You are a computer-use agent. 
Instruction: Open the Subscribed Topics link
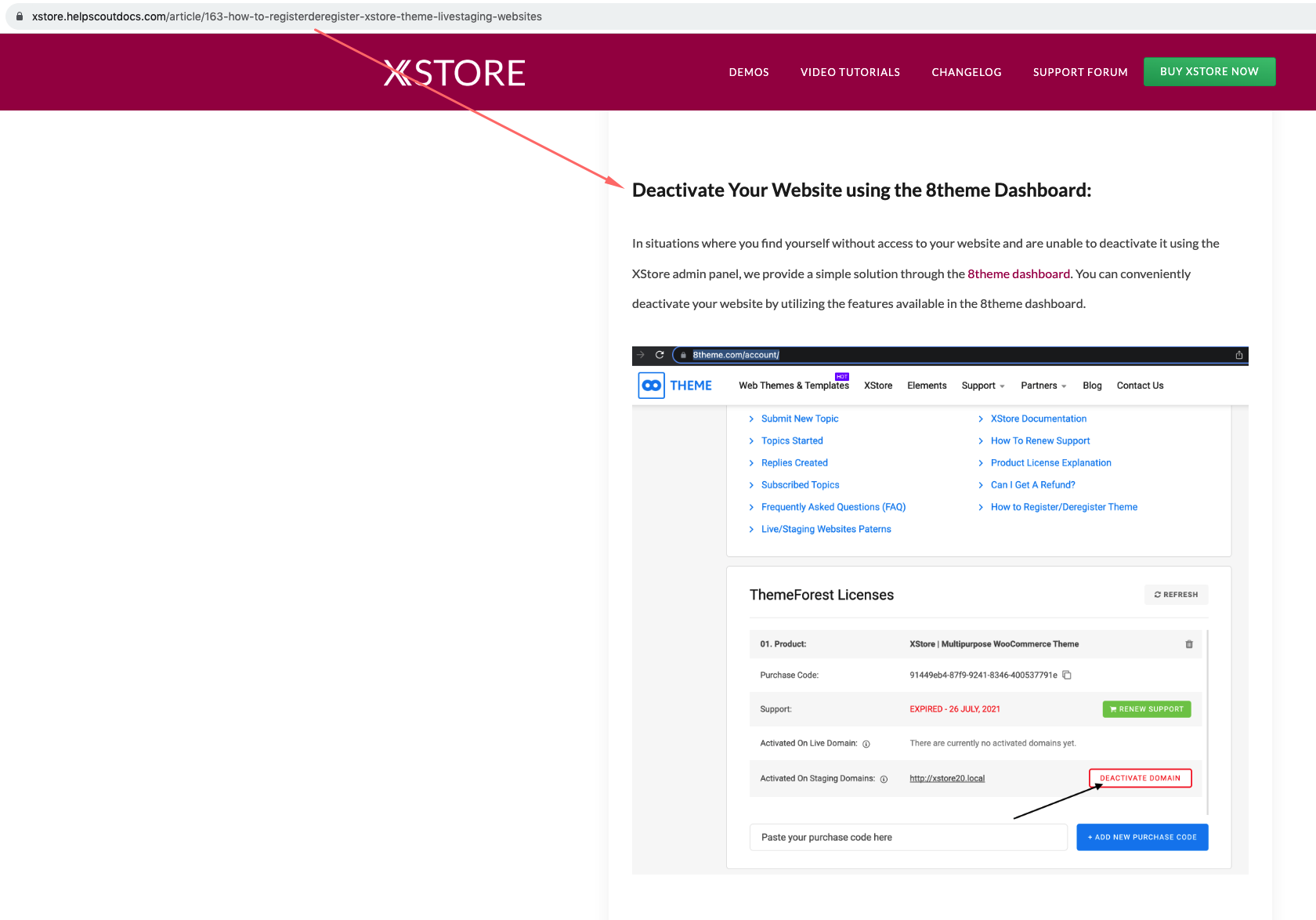(800, 485)
